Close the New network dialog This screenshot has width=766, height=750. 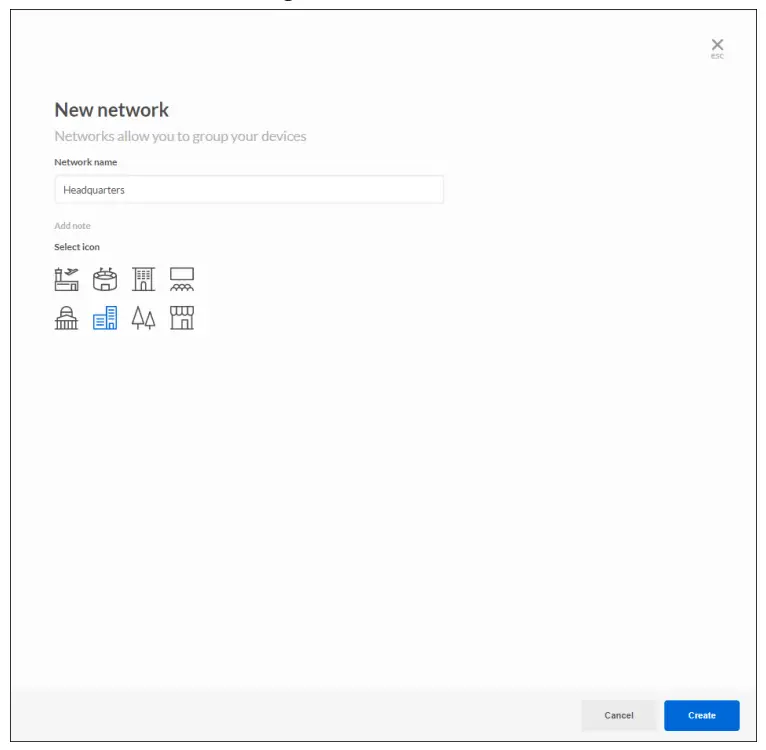coord(717,44)
